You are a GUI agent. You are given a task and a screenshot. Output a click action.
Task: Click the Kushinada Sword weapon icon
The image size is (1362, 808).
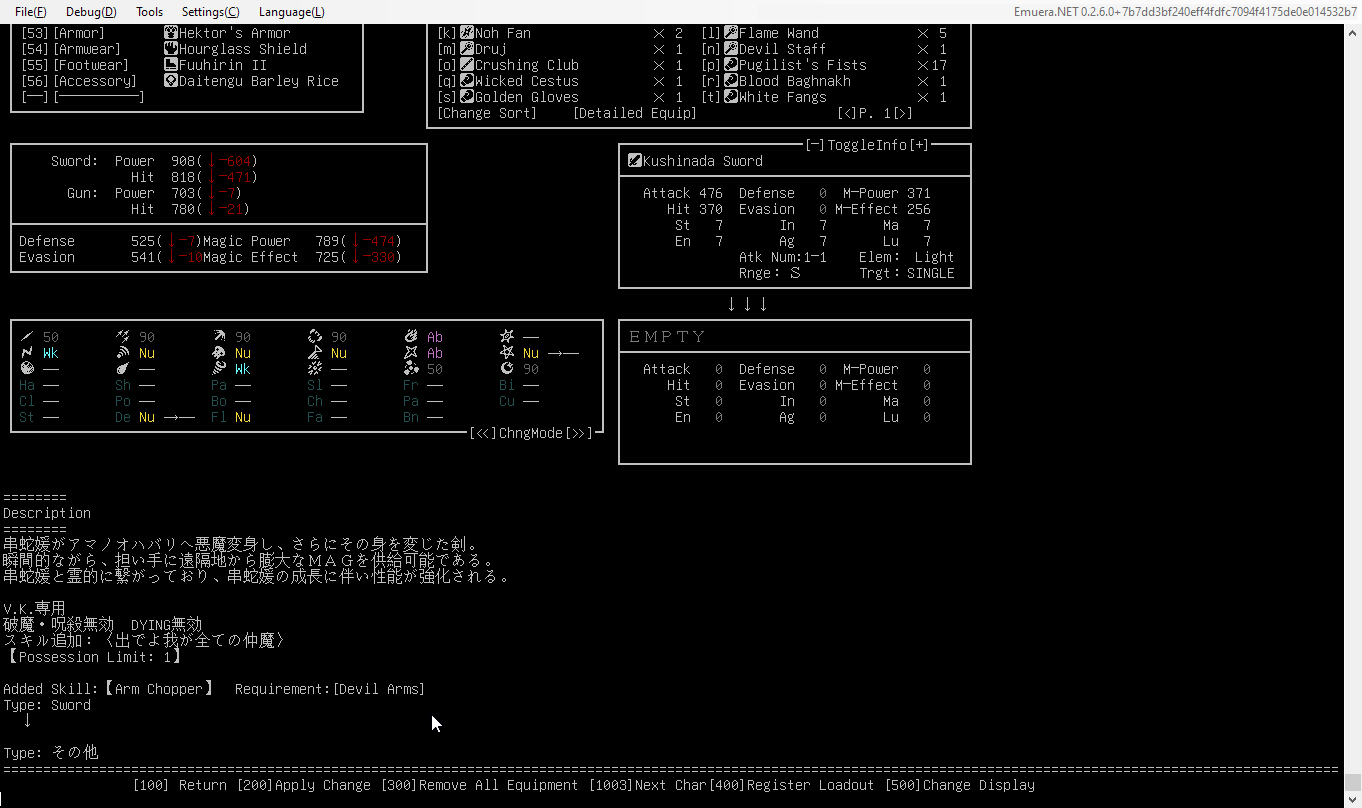click(634, 161)
